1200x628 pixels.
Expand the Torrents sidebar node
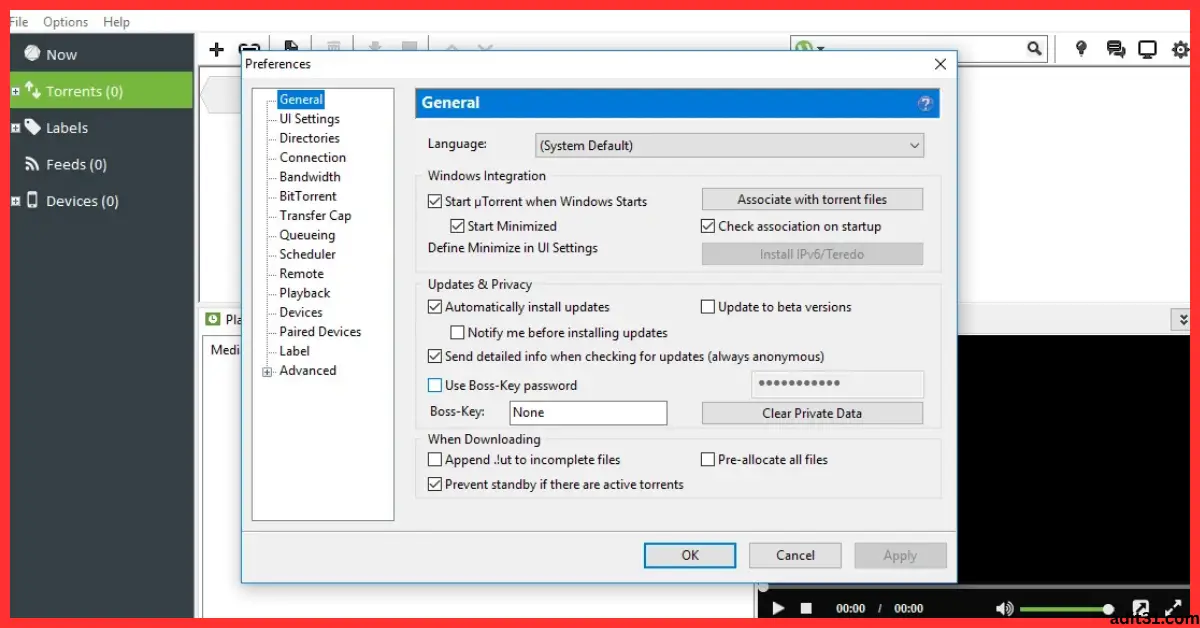[15, 91]
